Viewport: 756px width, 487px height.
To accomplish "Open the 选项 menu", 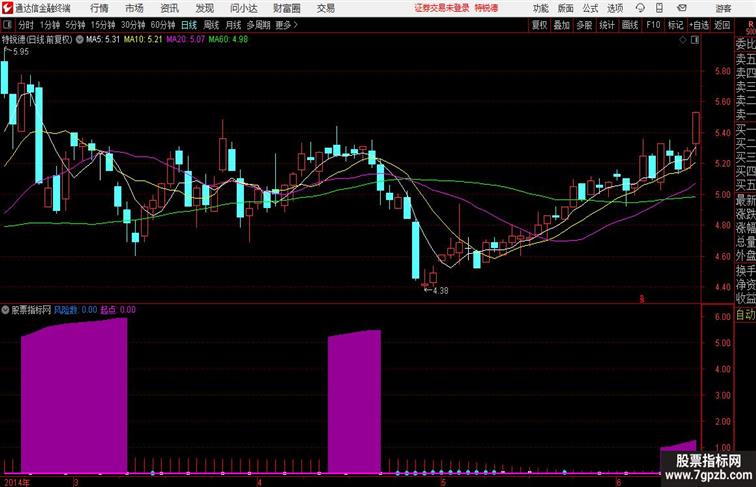I will pyautogui.click(x=615, y=9).
